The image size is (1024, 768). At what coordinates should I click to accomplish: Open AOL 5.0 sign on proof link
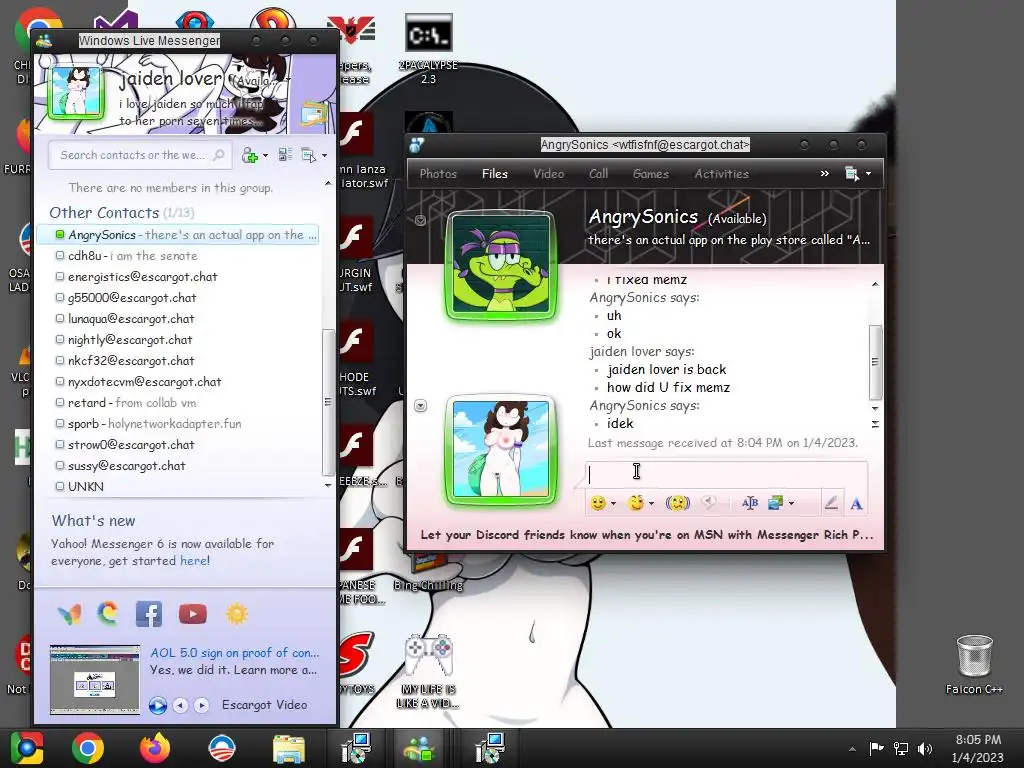pos(234,652)
